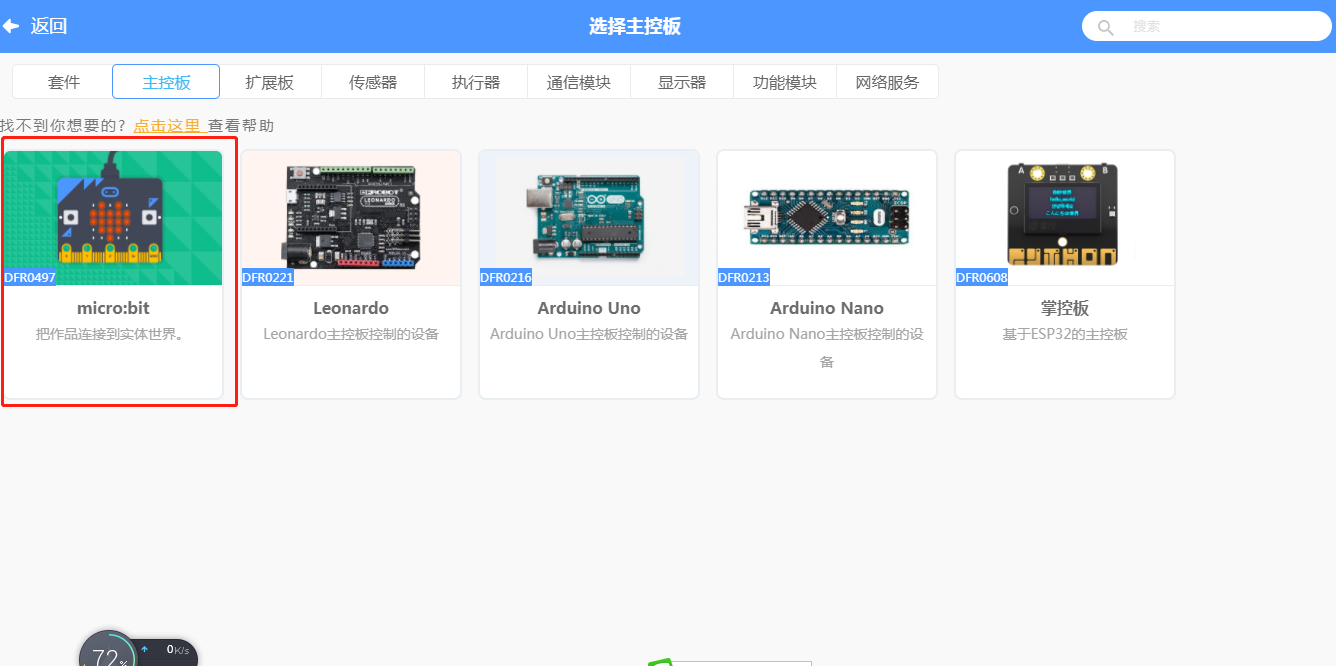Switch to the 功能模块 tab

coord(785,82)
